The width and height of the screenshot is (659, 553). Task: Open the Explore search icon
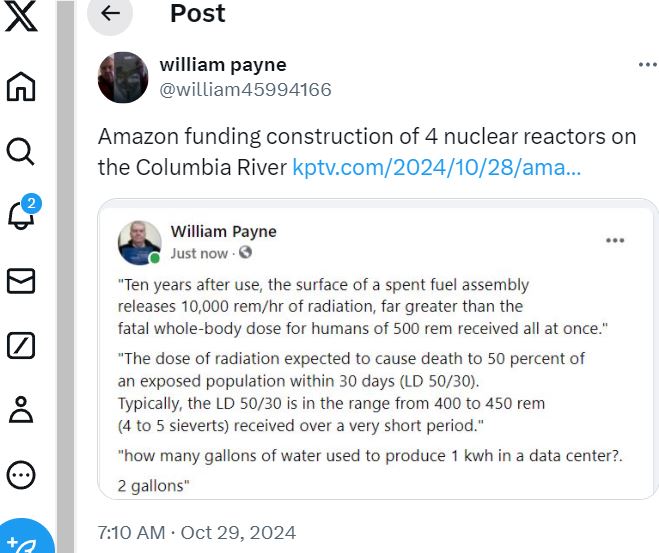21,151
